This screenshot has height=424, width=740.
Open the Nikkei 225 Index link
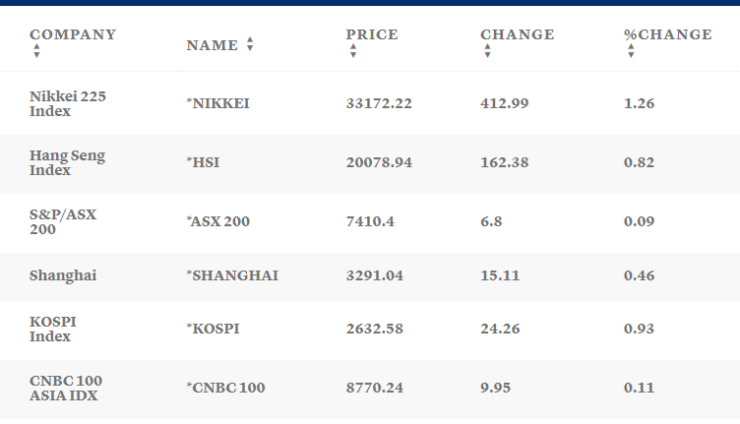(68, 104)
